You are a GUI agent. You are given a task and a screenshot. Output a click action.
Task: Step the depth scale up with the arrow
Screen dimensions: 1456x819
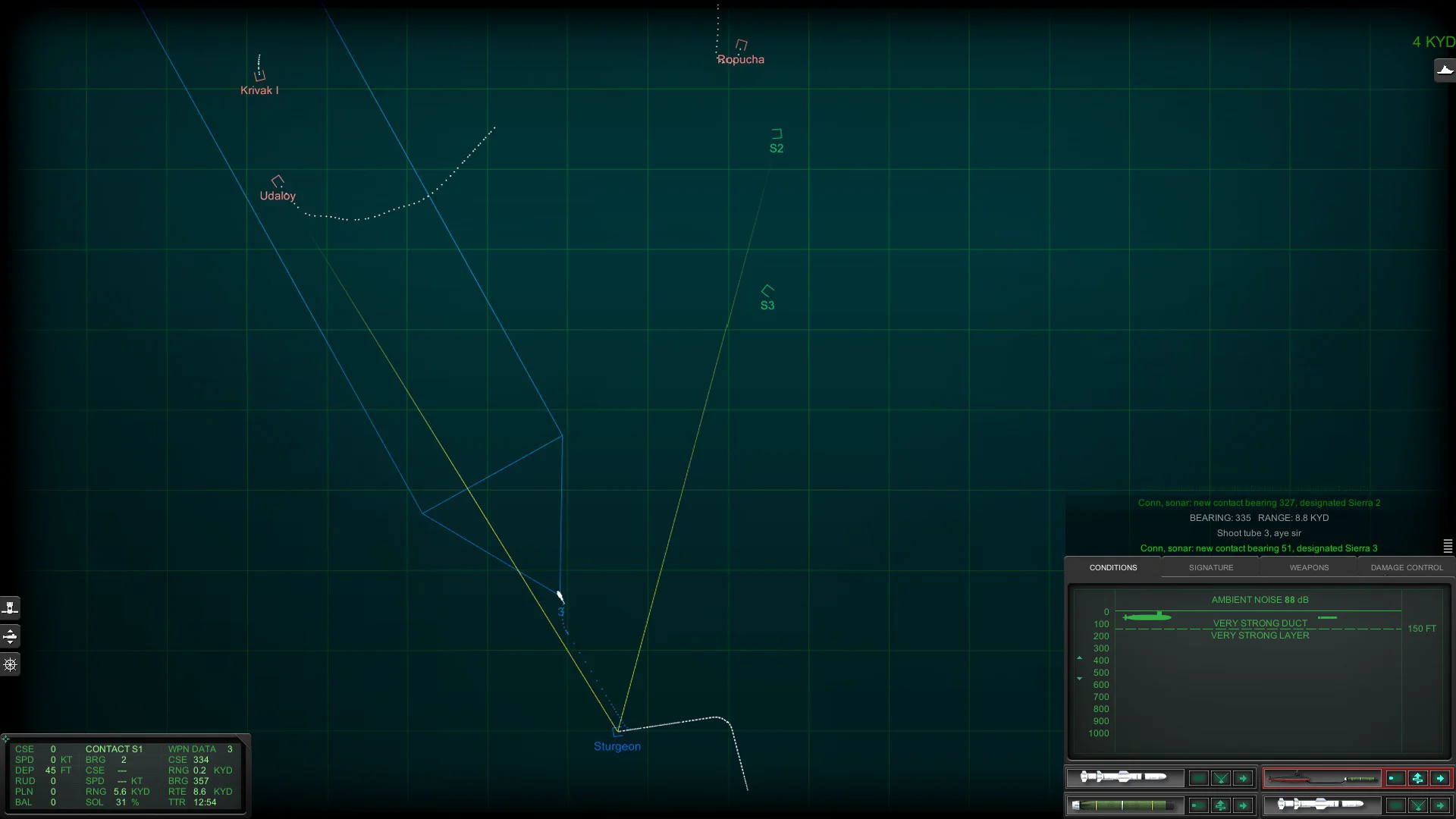point(1080,658)
